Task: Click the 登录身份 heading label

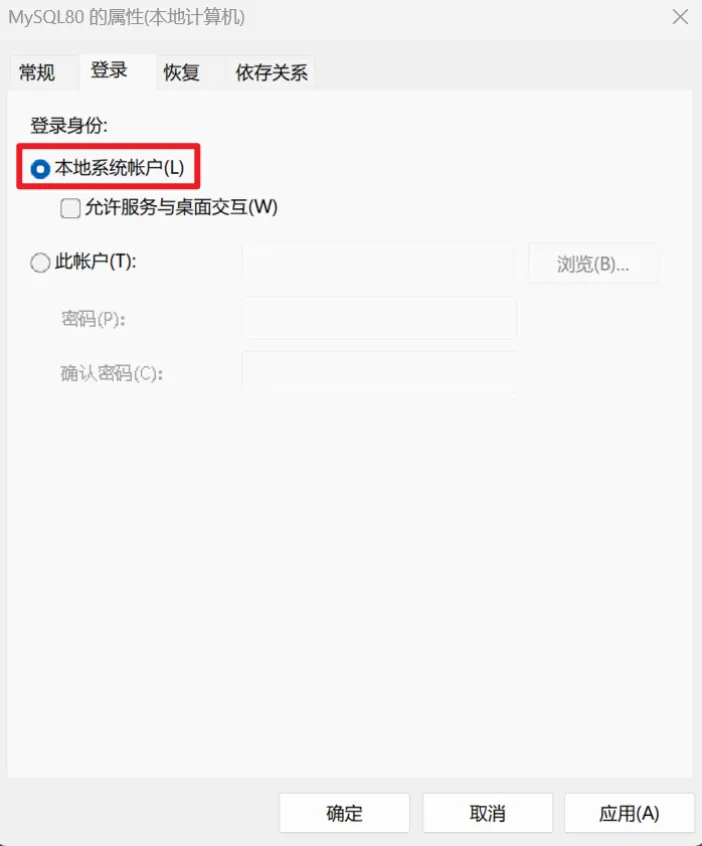Action: 69,126
